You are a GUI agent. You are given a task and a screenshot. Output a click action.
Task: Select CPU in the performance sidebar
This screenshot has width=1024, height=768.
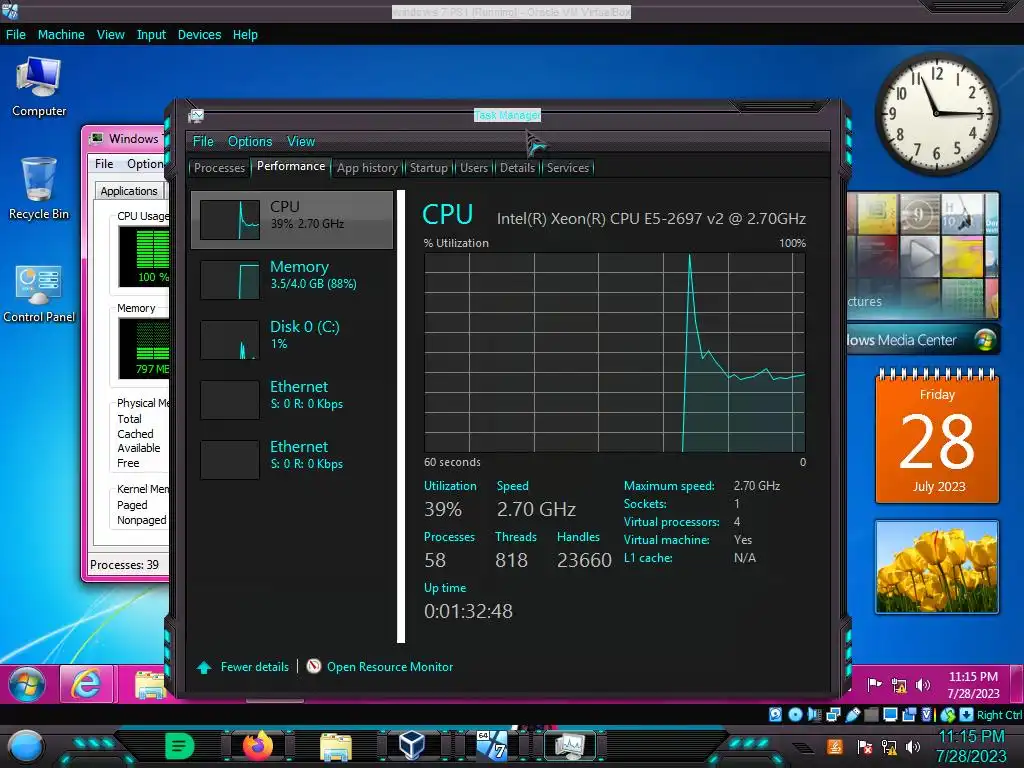[x=292, y=219]
